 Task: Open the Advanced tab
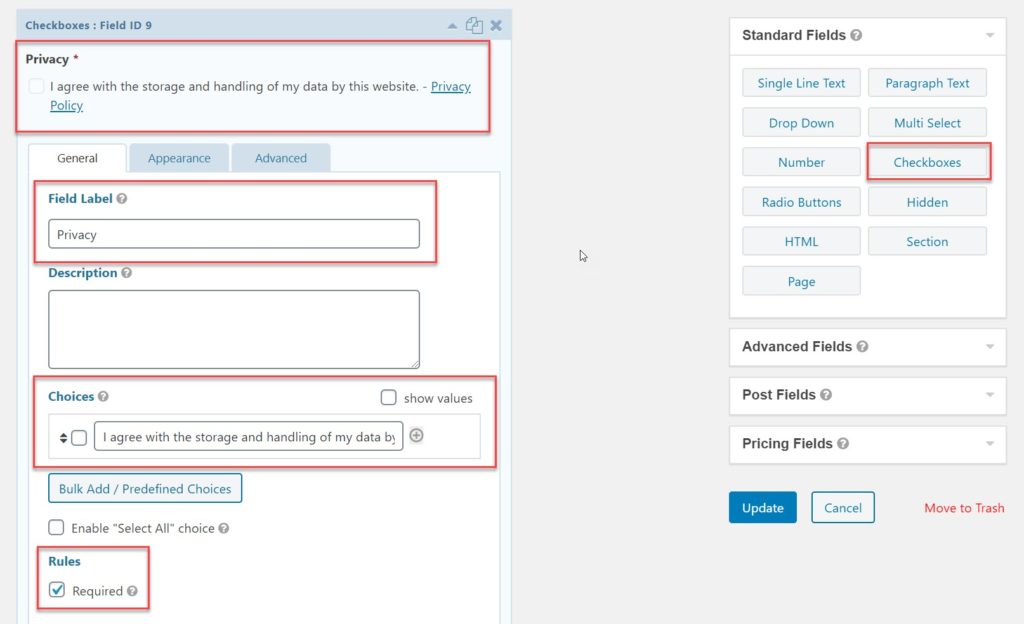pyautogui.click(x=280, y=158)
